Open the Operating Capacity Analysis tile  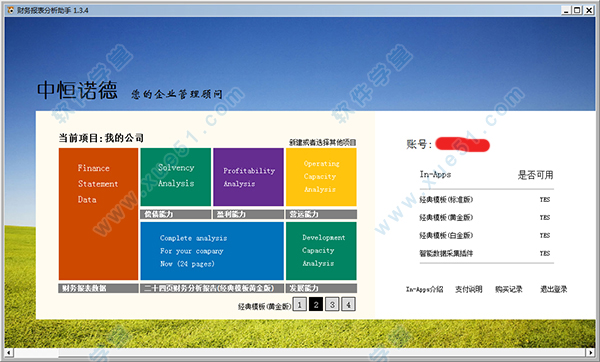pyautogui.click(x=321, y=177)
